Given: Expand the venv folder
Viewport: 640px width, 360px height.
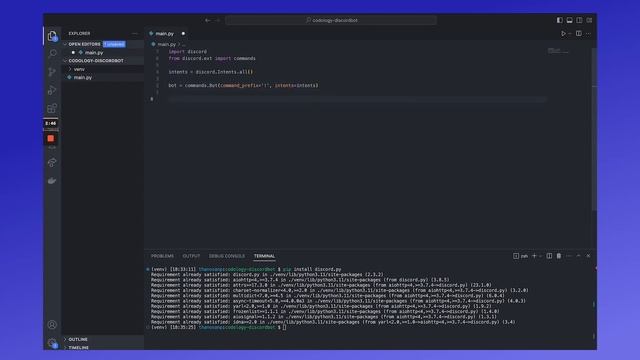Looking at the screenshot, I should 79,69.
